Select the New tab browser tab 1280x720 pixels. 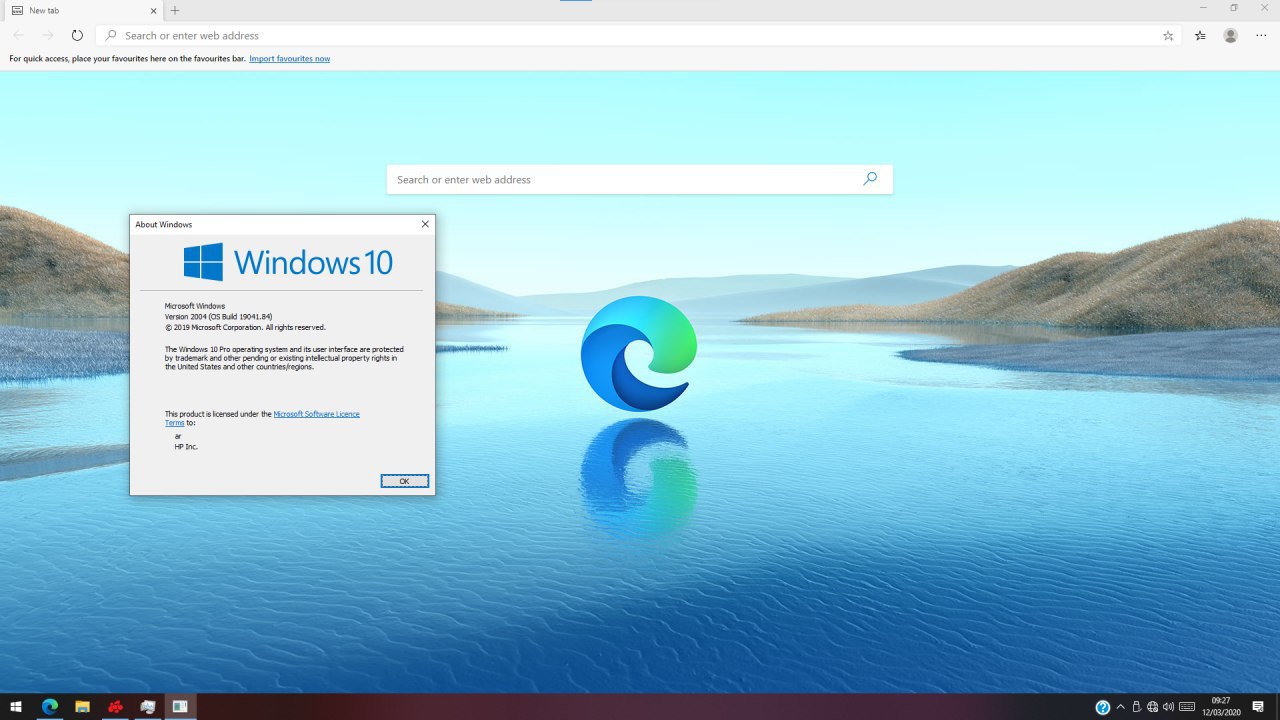coord(82,10)
